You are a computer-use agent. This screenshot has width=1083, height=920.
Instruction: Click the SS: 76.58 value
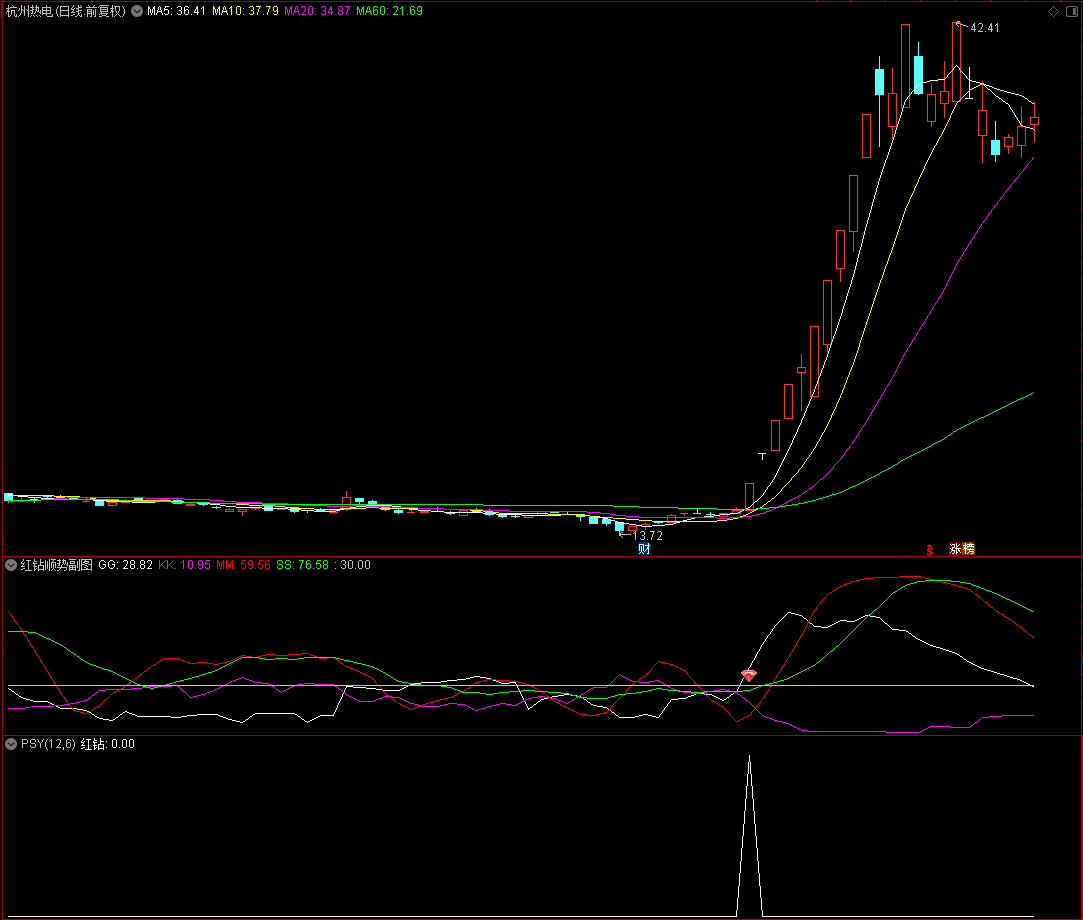pyautogui.click(x=303, y=565)
